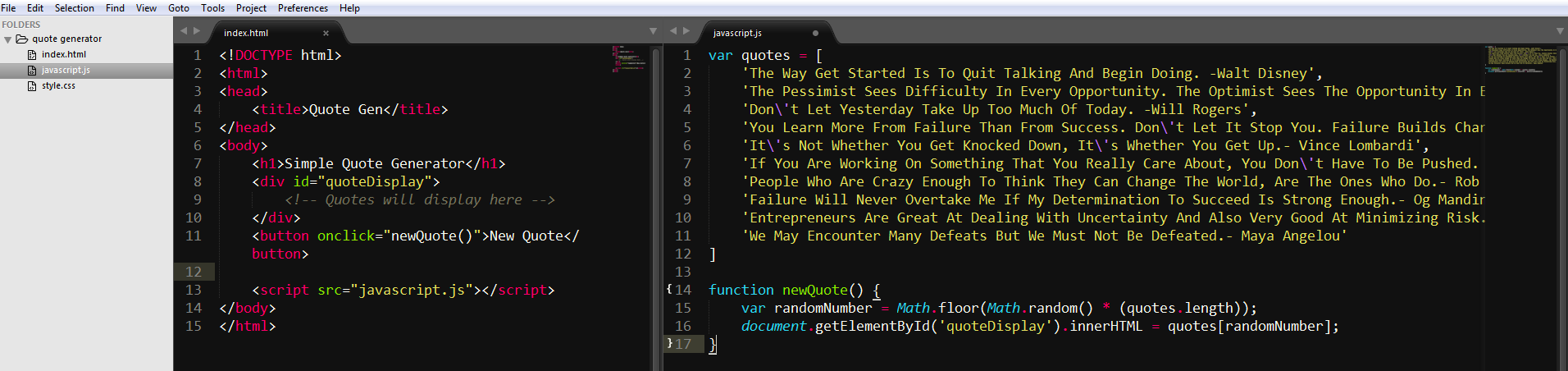1568x371 pixels.
Task: Go to next tab in right pane
Action: click(686, 31)
